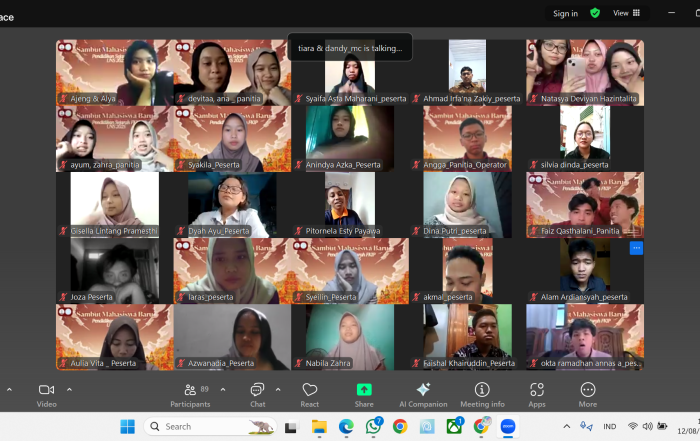700x441 pixels.
Task: Open WhatsApp from the taskbar
Action: [x=373, y=427]
